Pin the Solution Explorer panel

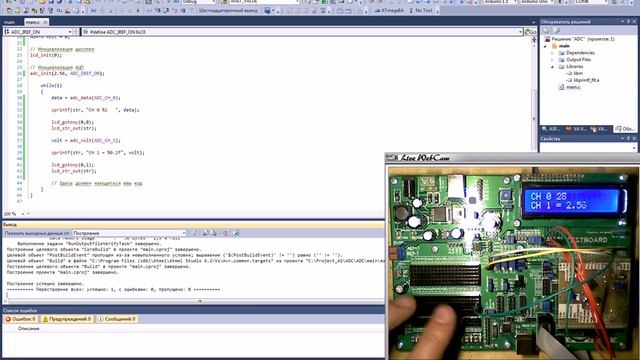(x=629, y=22)
